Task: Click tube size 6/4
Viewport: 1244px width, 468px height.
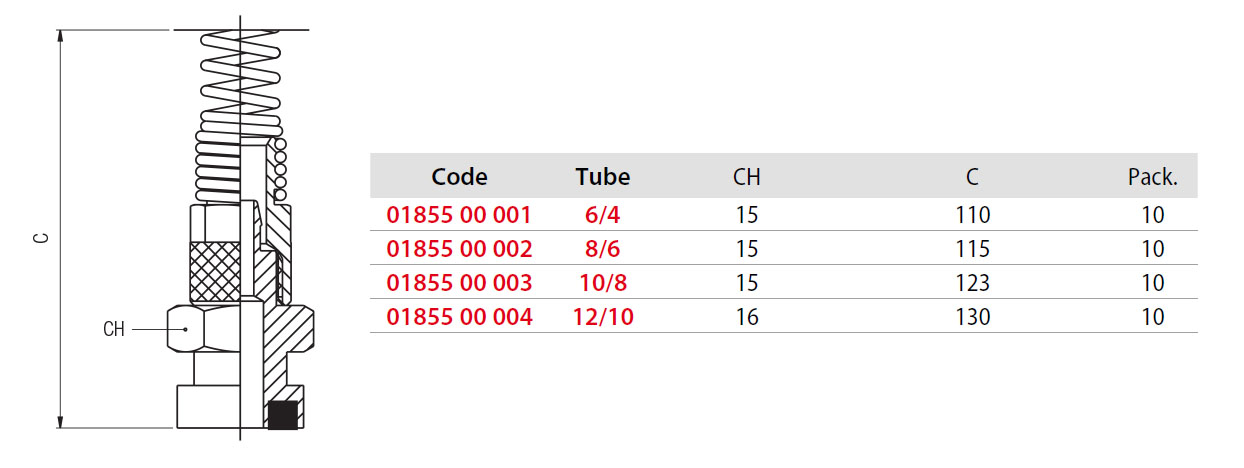Action: pyautogui.click(x=603, y=215)
